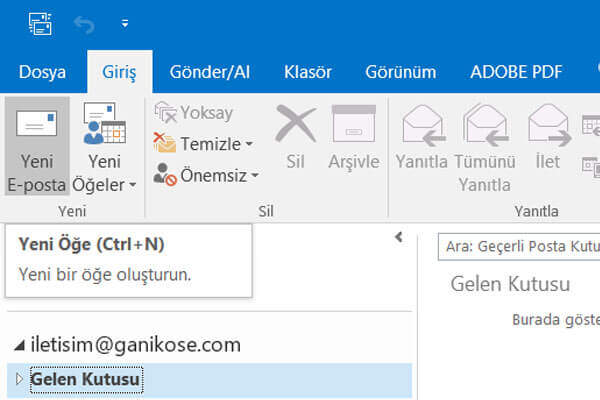The width and height of the screenshot is (600, 400).
Task: Click the Send/Receive All Folders quick access icon
Action: 40,24
